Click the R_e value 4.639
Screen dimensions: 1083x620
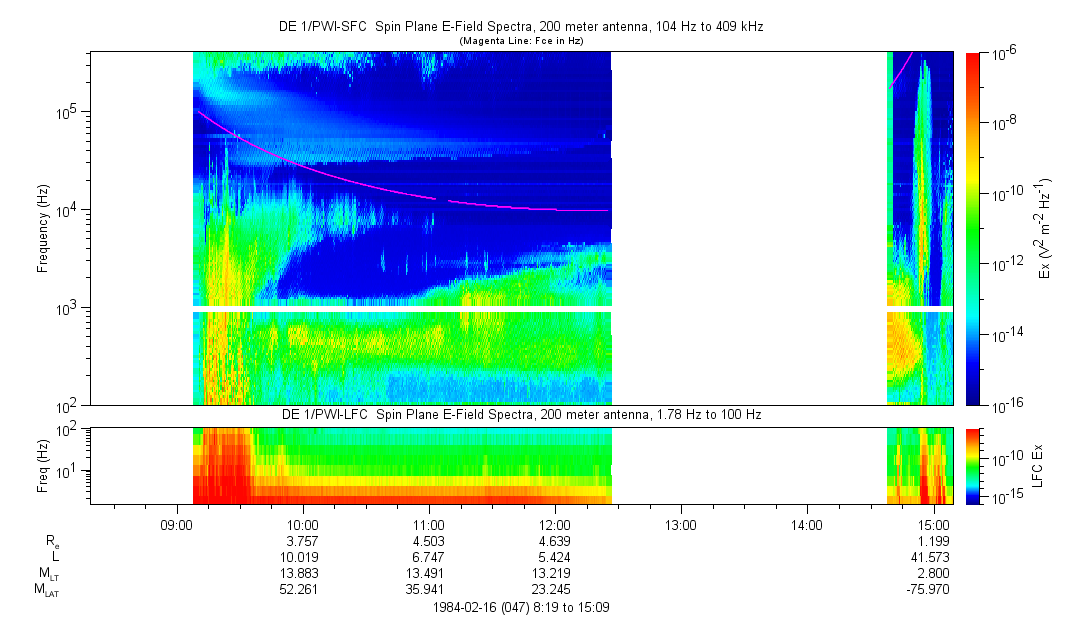(x=555, y=540)
